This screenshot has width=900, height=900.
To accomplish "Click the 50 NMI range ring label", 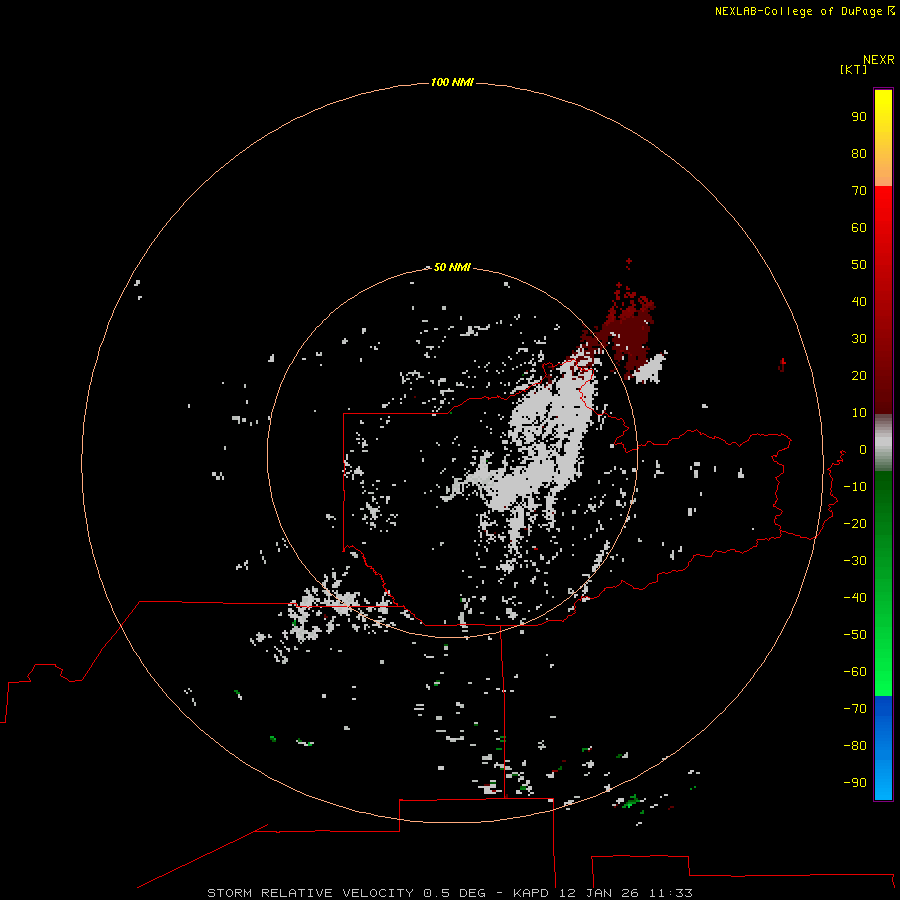I will click(x=452, y=267).
